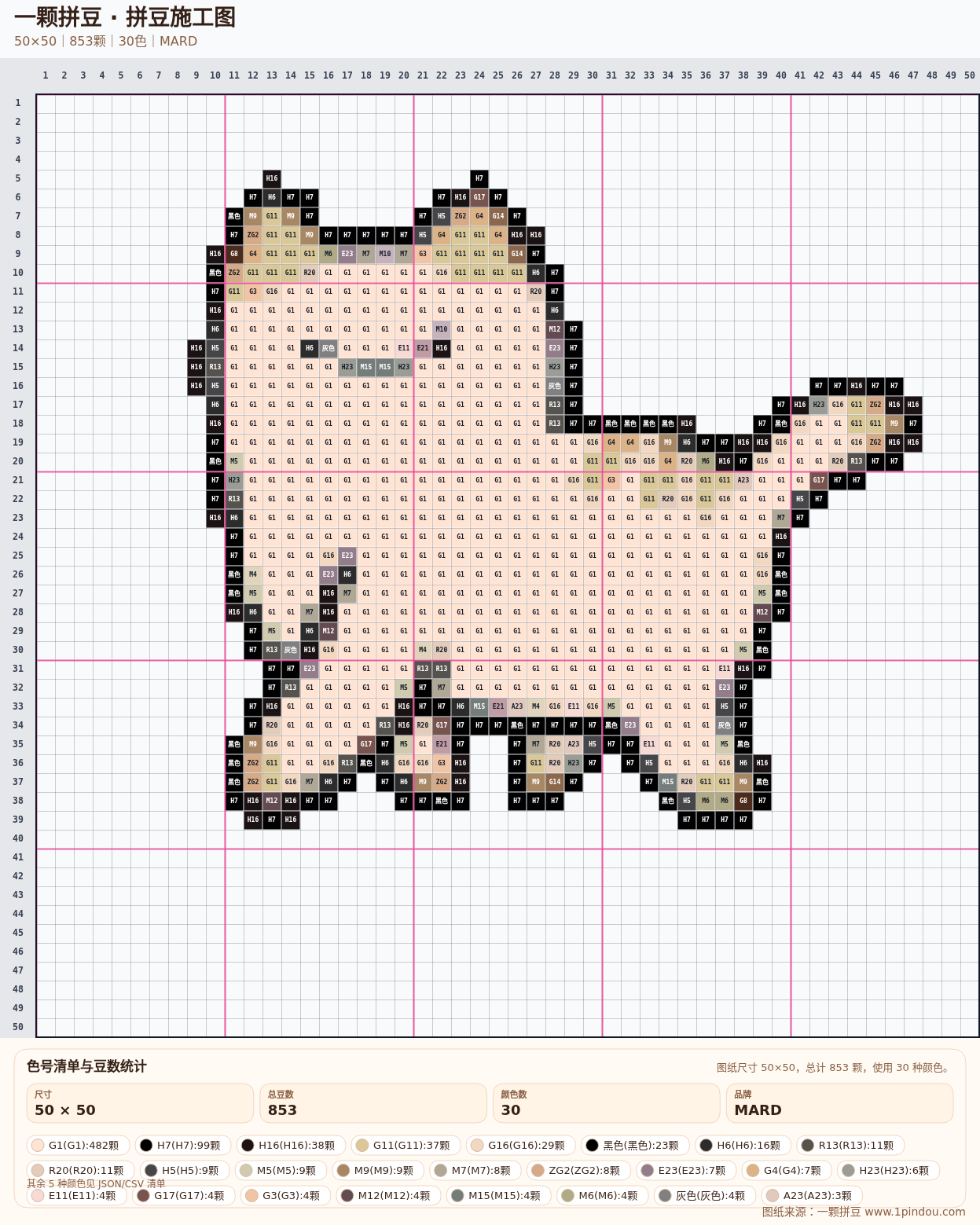
Task: Select the M5 9颗 color entry
Action: (279, 1170)
